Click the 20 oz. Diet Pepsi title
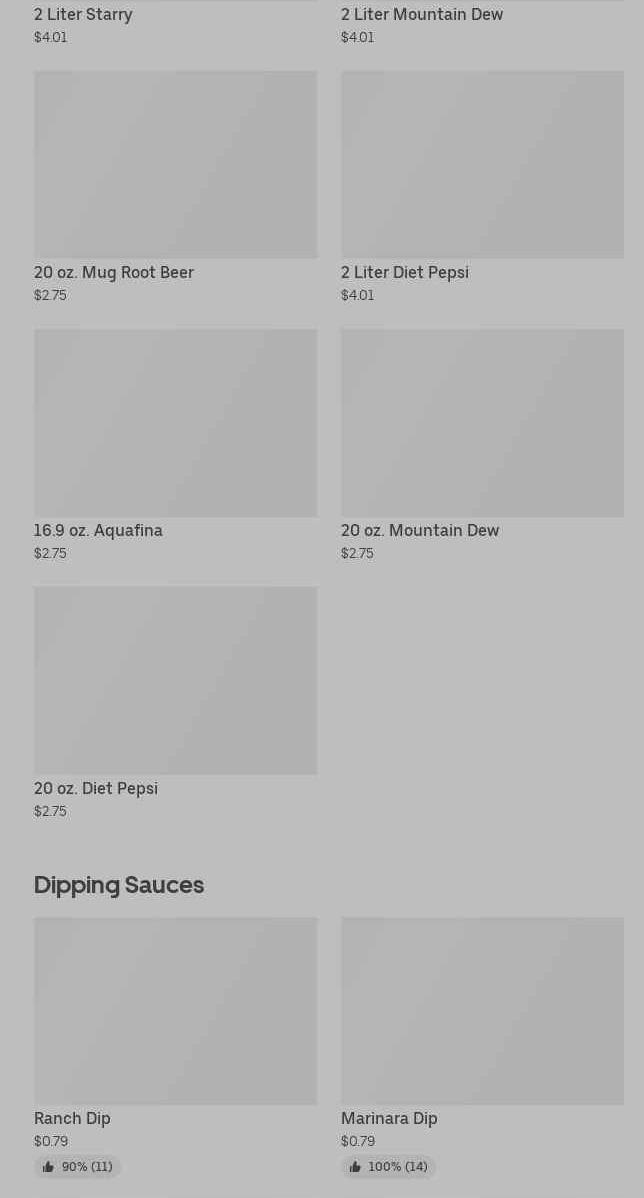644x1198 pixels. tap(96, 789)
